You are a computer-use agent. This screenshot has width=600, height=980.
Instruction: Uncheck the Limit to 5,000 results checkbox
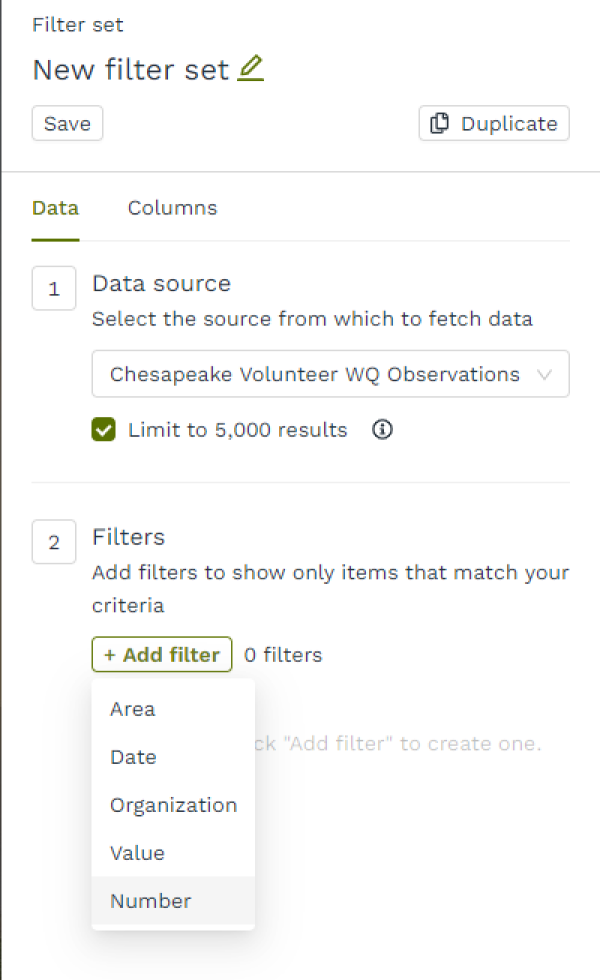(x=104, y=429)
